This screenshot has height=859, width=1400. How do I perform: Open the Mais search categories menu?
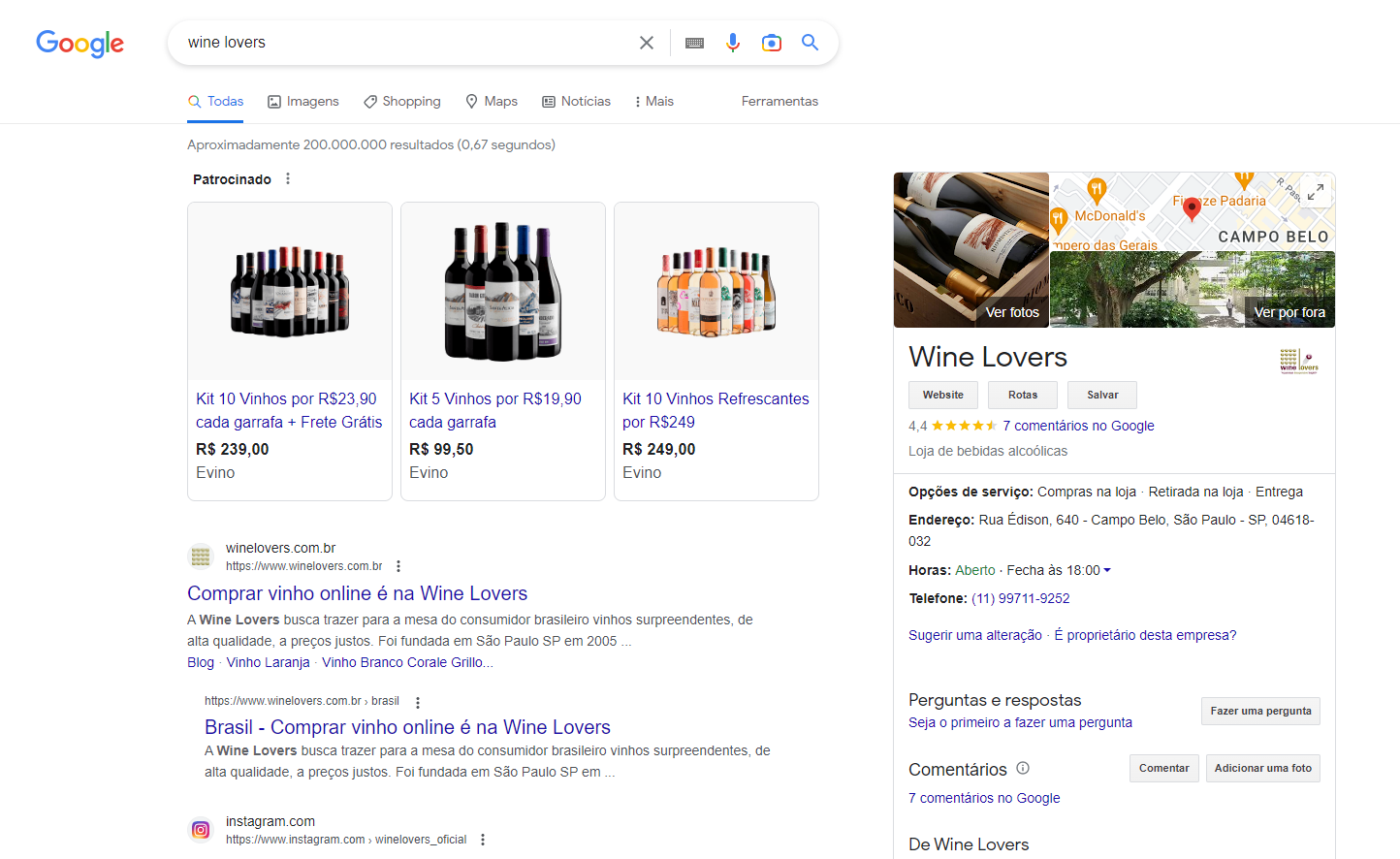[x=653, y=101]
